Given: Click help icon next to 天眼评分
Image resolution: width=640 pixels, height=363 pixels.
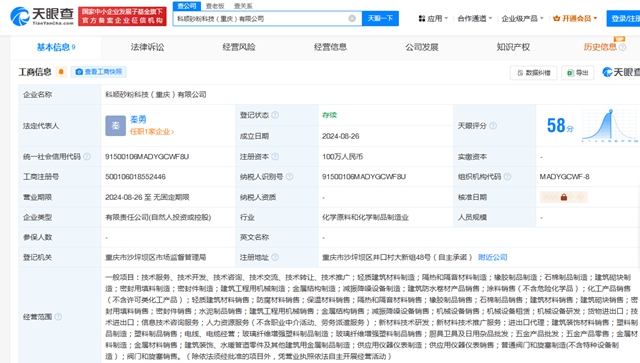Looking at the screenshot, I should tap(493, 126).
